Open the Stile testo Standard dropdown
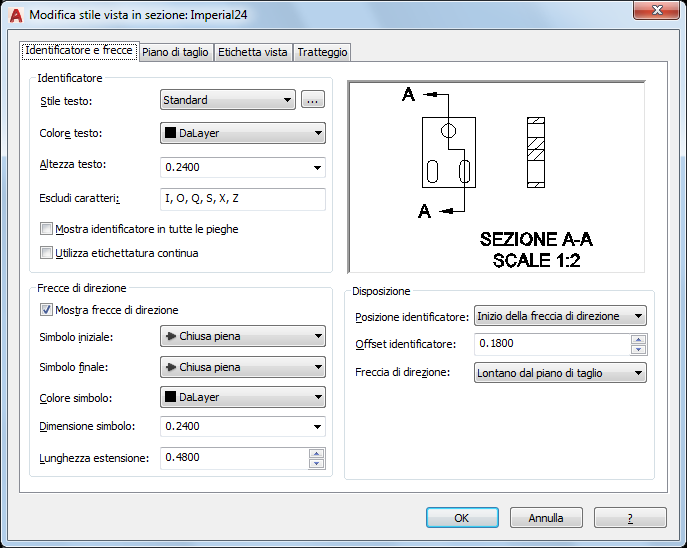This screenshot has height=548, width=687. pos(228,100)
